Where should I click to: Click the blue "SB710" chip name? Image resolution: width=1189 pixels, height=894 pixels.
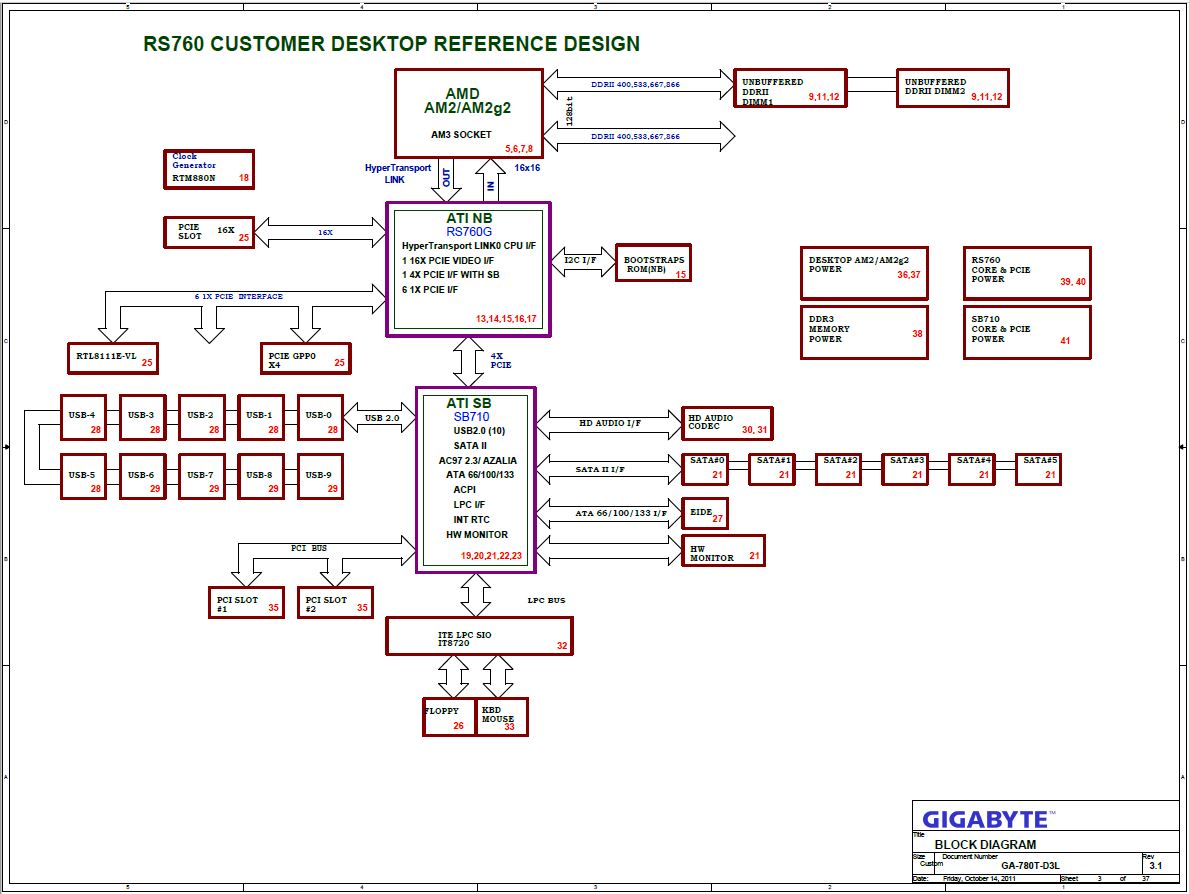[472, 417]
